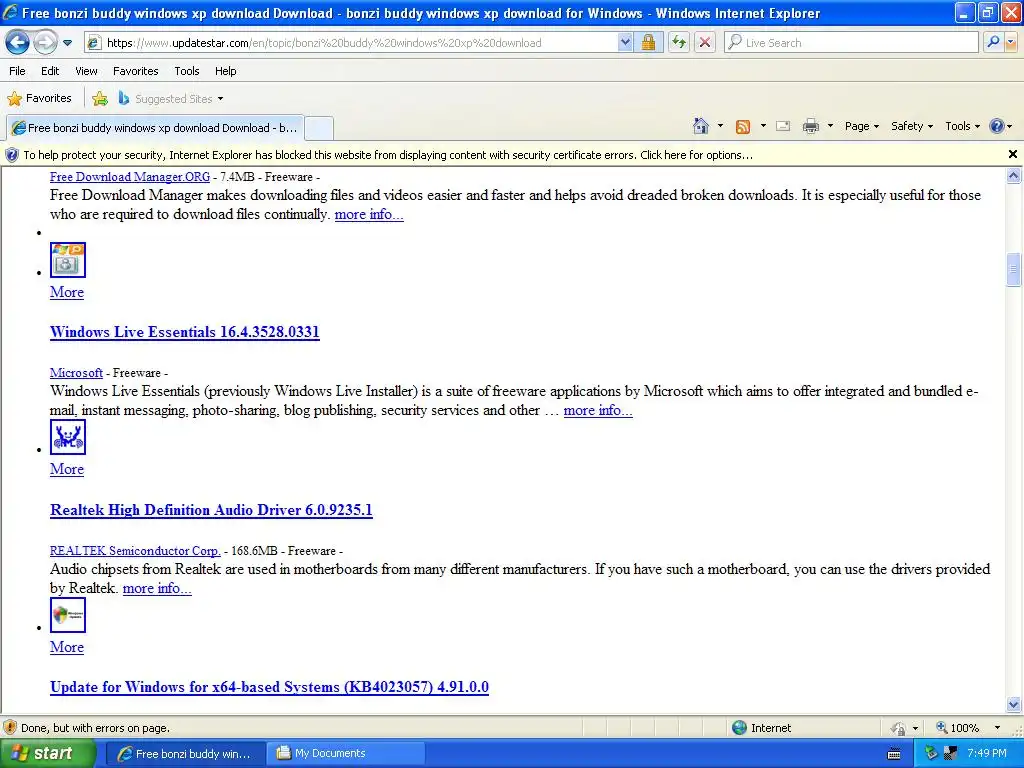The image size is (1024, 768).
Task: Click the security information bar message
Action: [388, 155]
